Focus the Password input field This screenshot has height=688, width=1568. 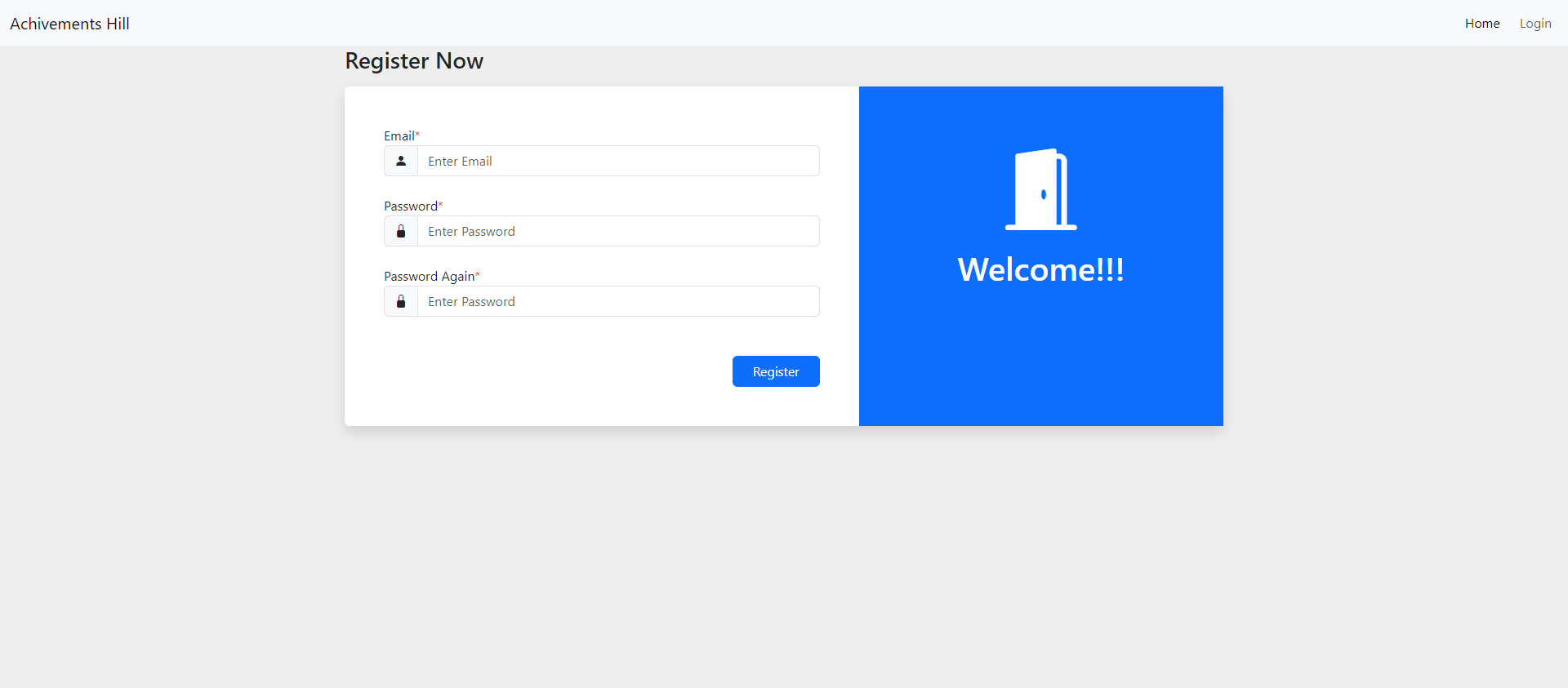coord(618,231)
